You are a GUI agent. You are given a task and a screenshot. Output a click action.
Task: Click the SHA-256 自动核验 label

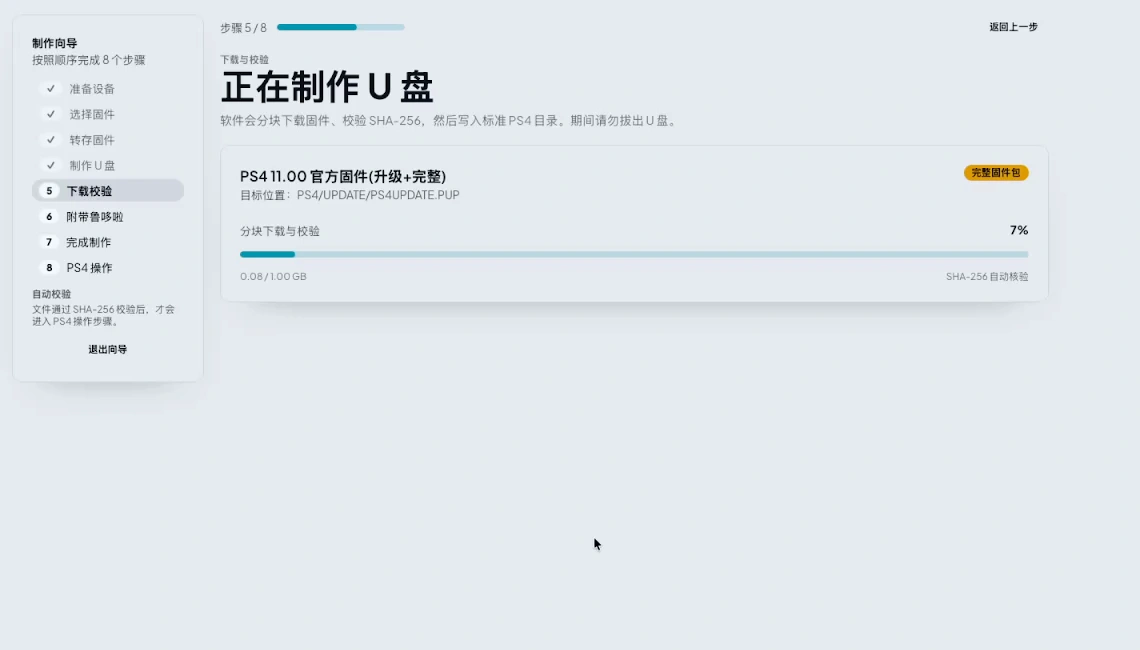tap(987, 276)
